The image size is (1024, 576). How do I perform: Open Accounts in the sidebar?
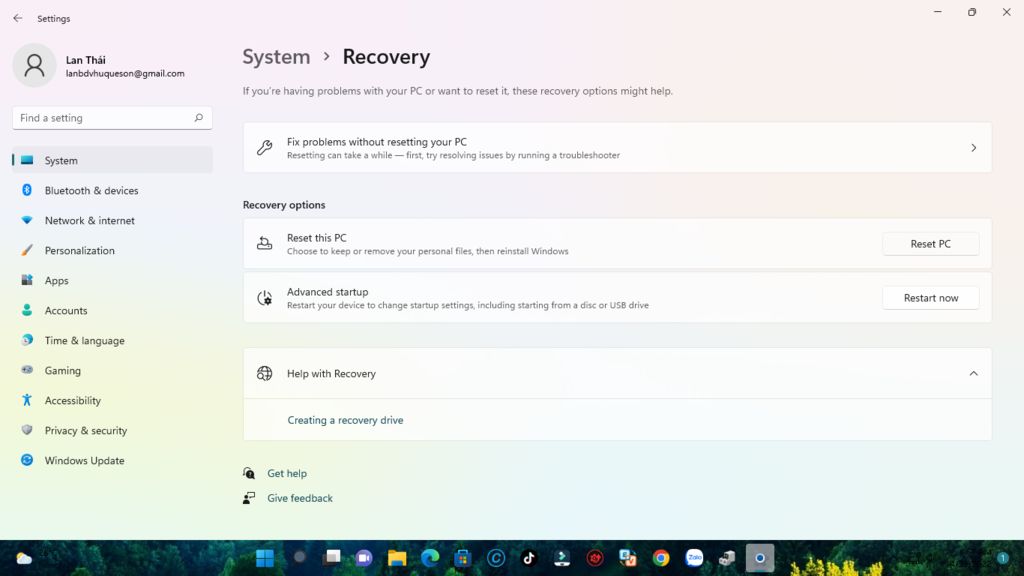(x=112, y=310)
